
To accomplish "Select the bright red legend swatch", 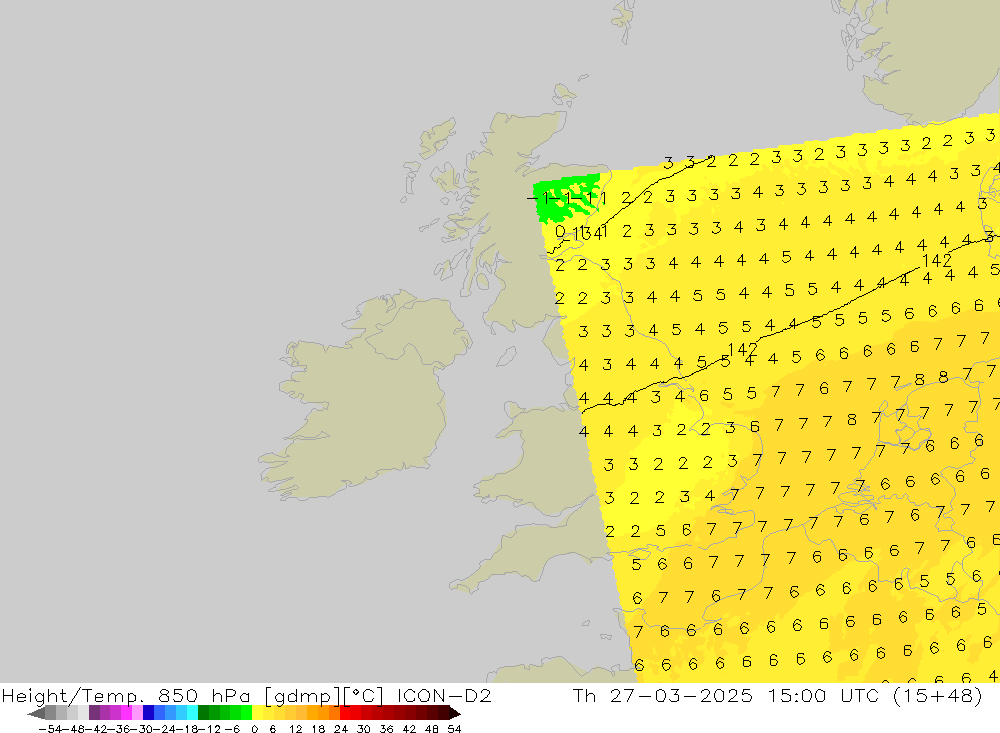I will tap(345, 713).
